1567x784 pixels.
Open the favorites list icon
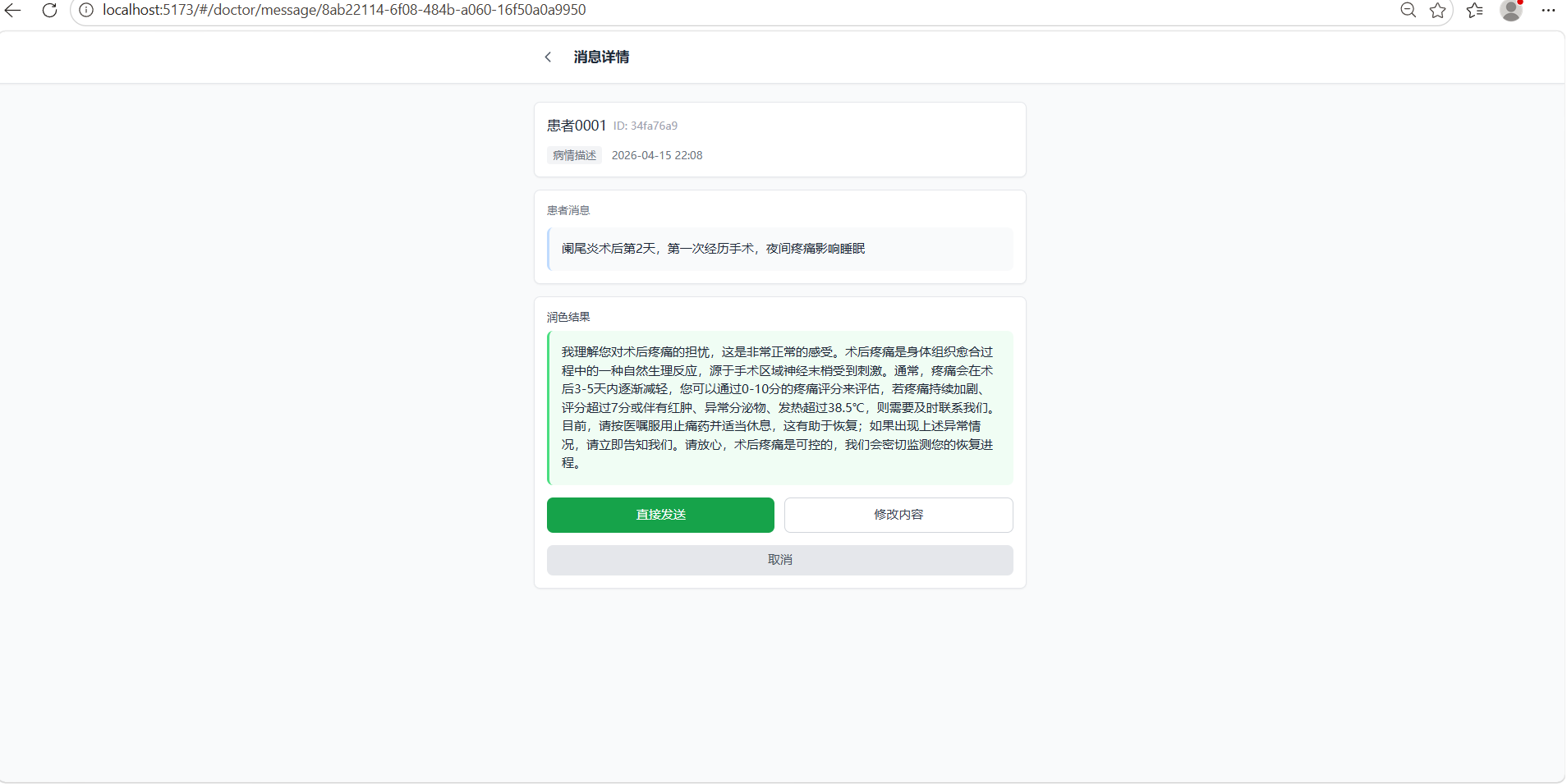[x=1474, y=10]
